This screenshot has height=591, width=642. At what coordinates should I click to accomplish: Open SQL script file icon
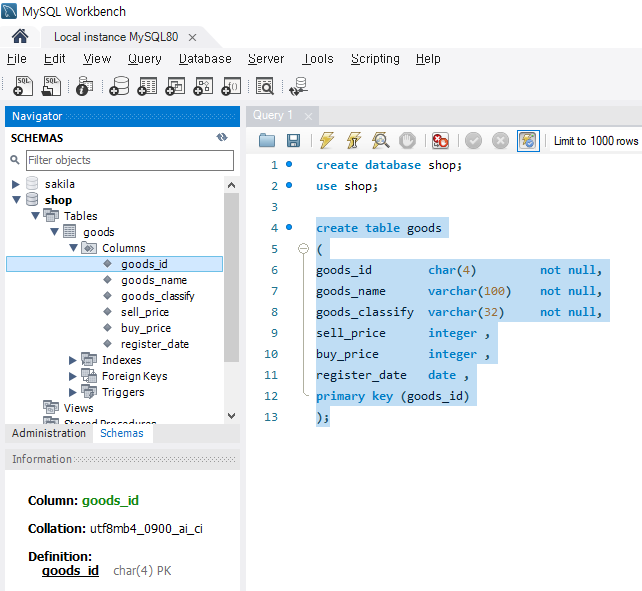tap(51, 86)
